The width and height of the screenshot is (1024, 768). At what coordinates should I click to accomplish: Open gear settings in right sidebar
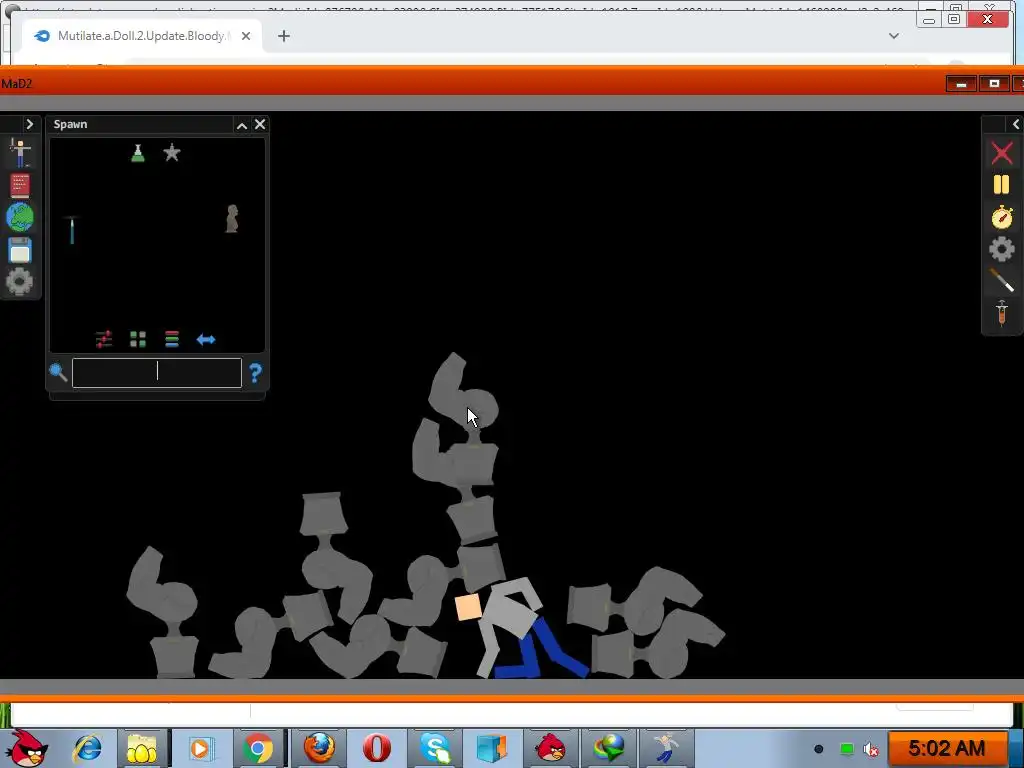point(1002,249)
